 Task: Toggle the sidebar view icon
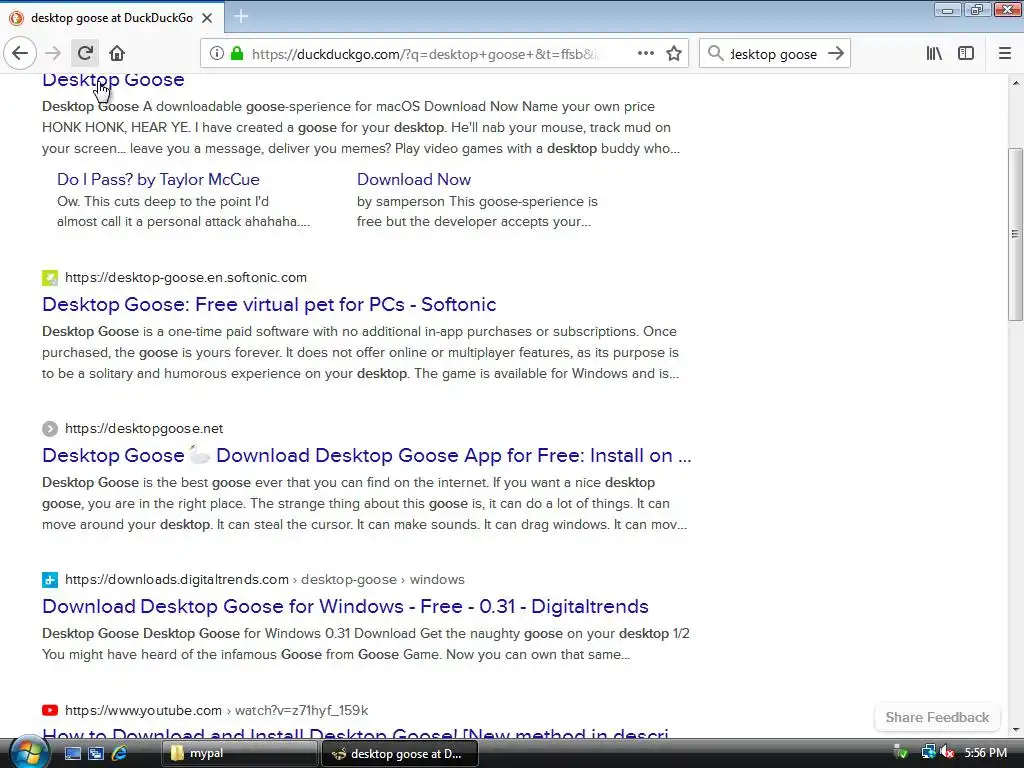pyautogui.click(x=966, y=53)
